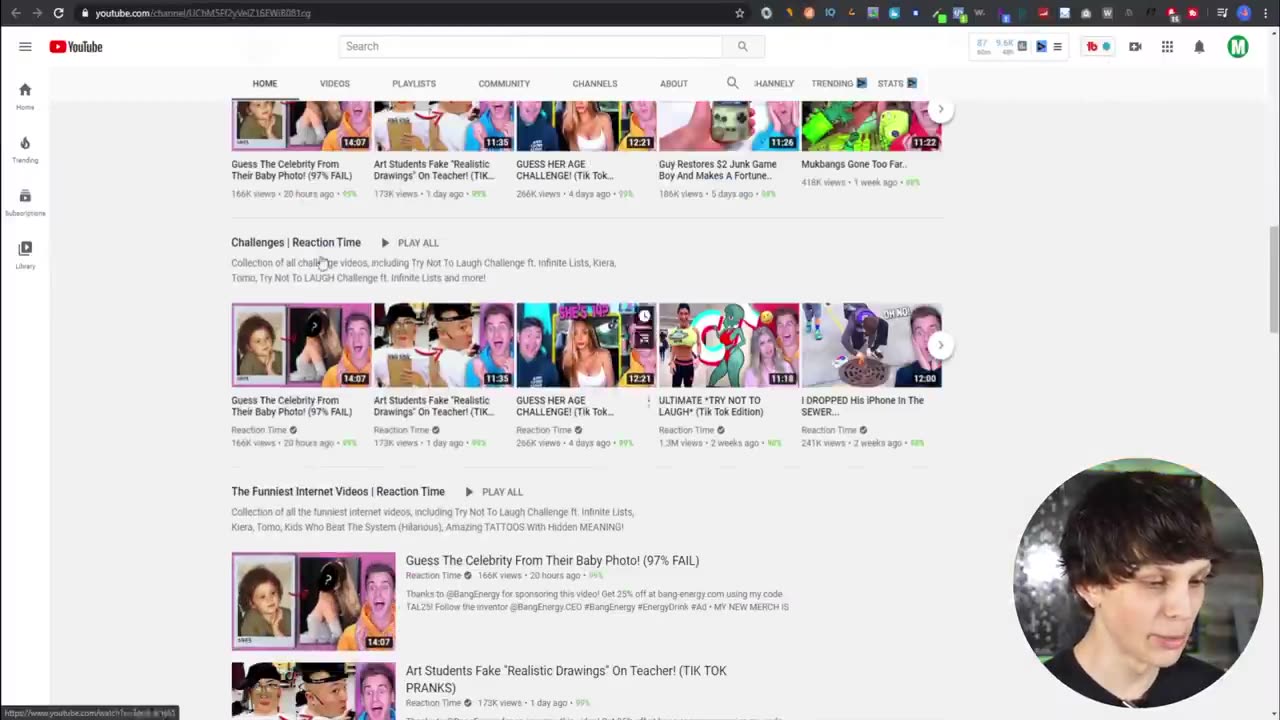Screen dimensions: 1280x720
Task: Go to YouTube home via the logo
Action: (x=76, y=47)
